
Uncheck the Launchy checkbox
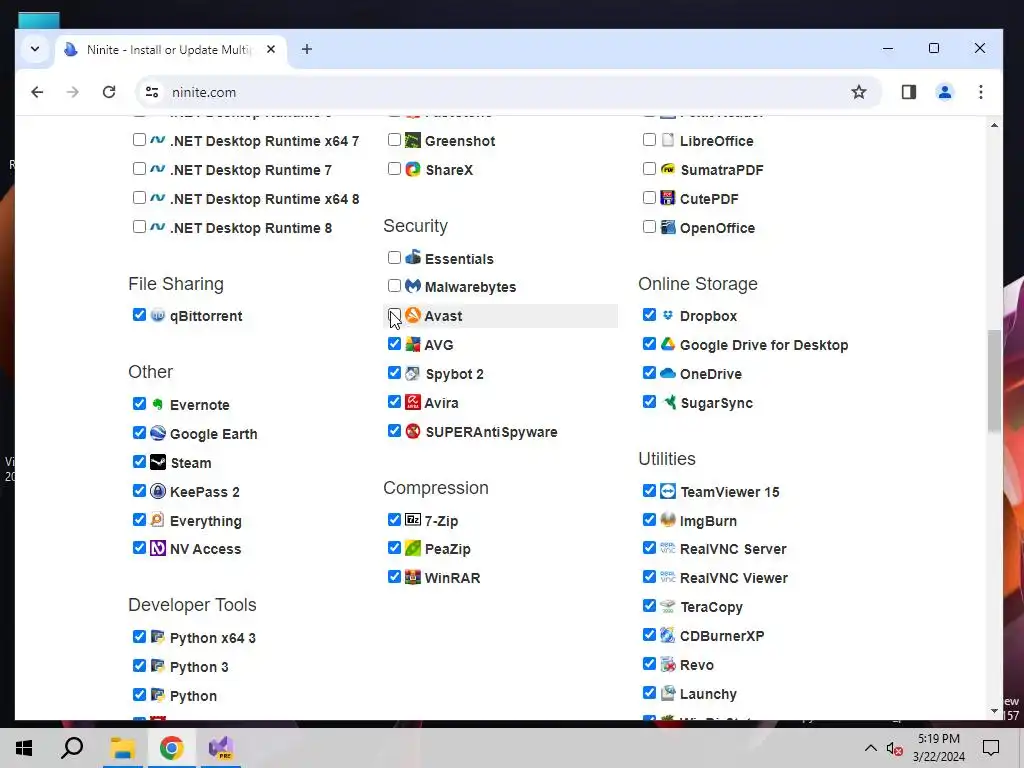[649, 692]
